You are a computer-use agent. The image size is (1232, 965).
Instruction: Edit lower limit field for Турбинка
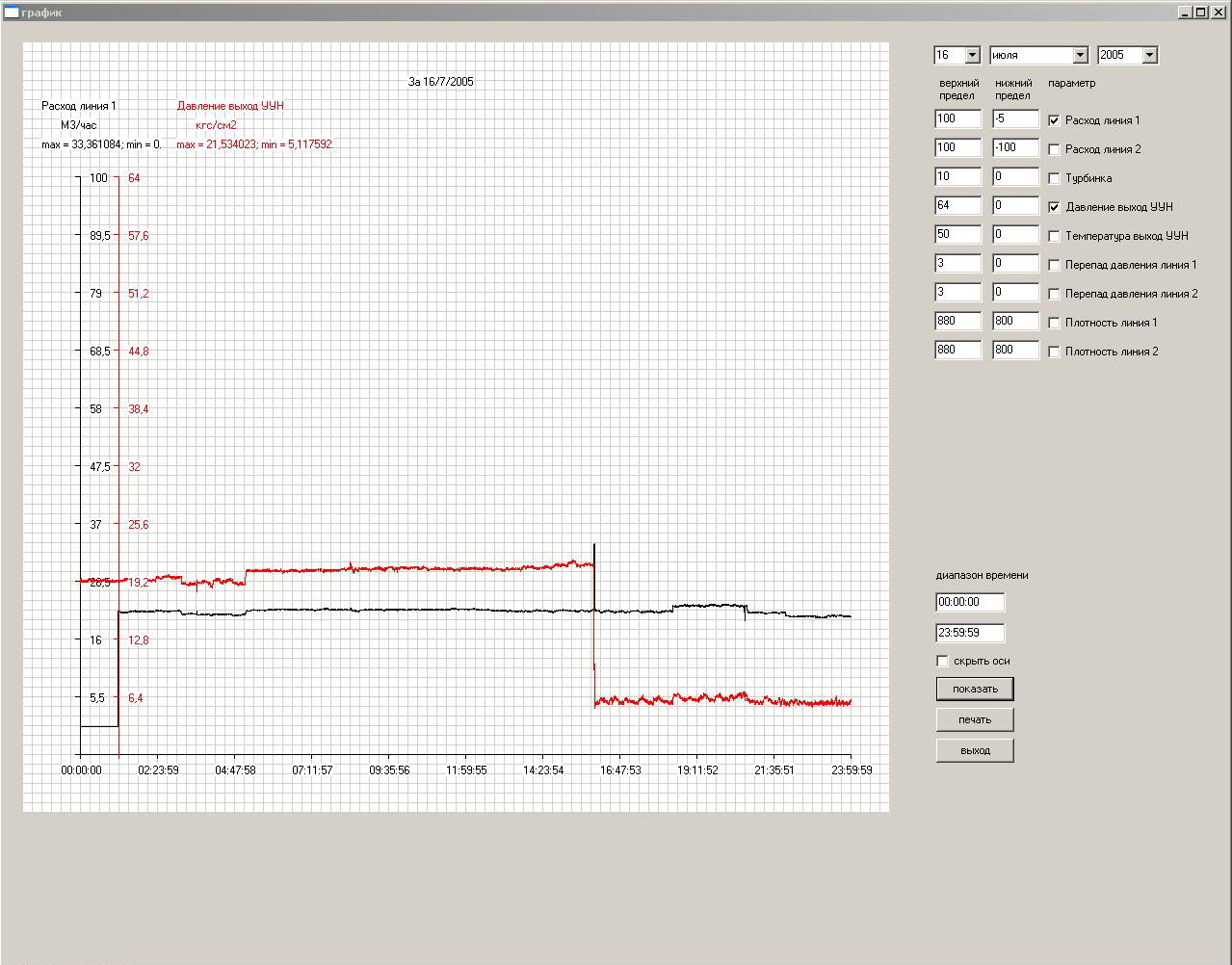[x=1015, y=176]
